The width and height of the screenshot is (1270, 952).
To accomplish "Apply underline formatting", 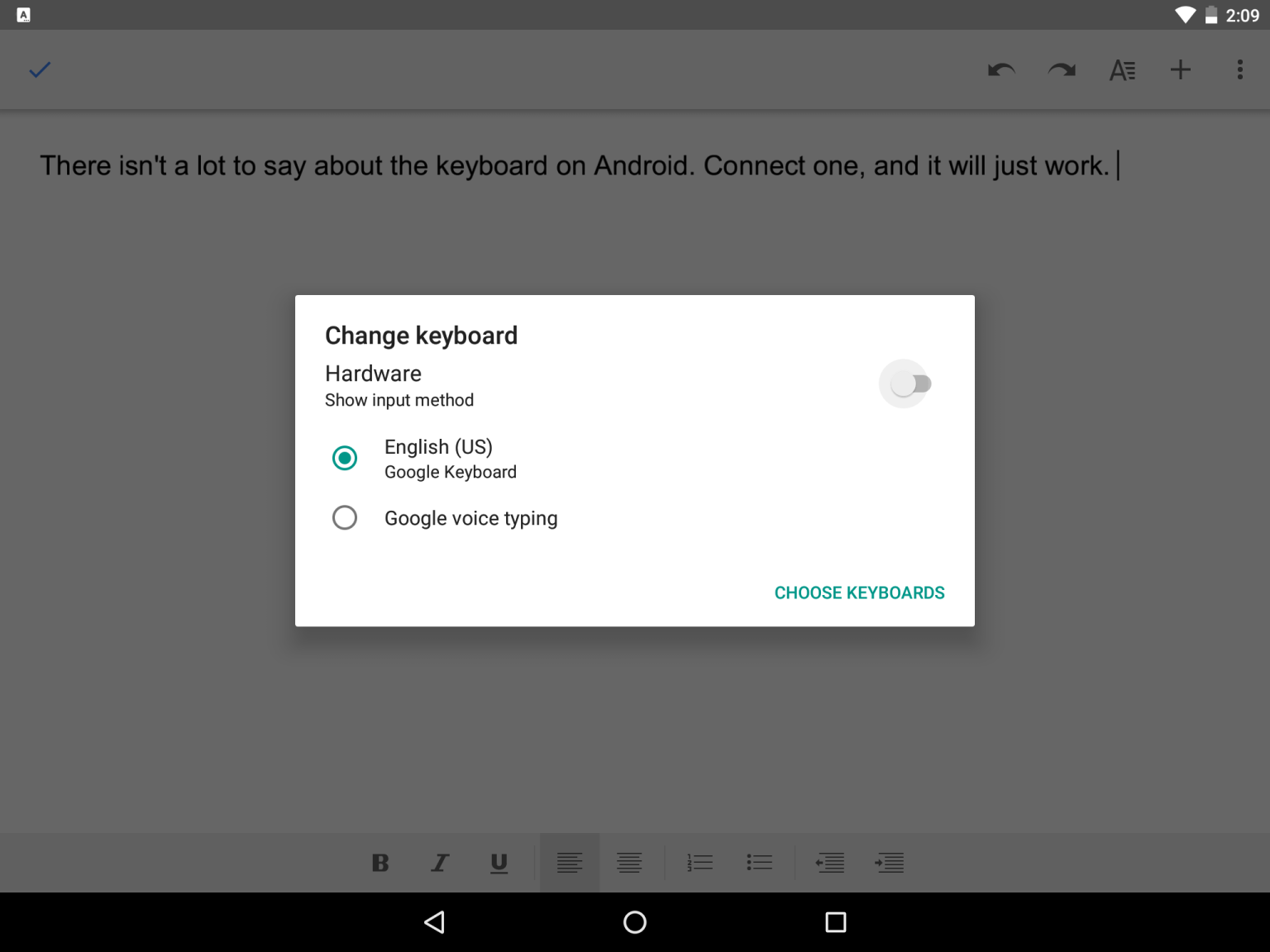I will tap(499, 863).
